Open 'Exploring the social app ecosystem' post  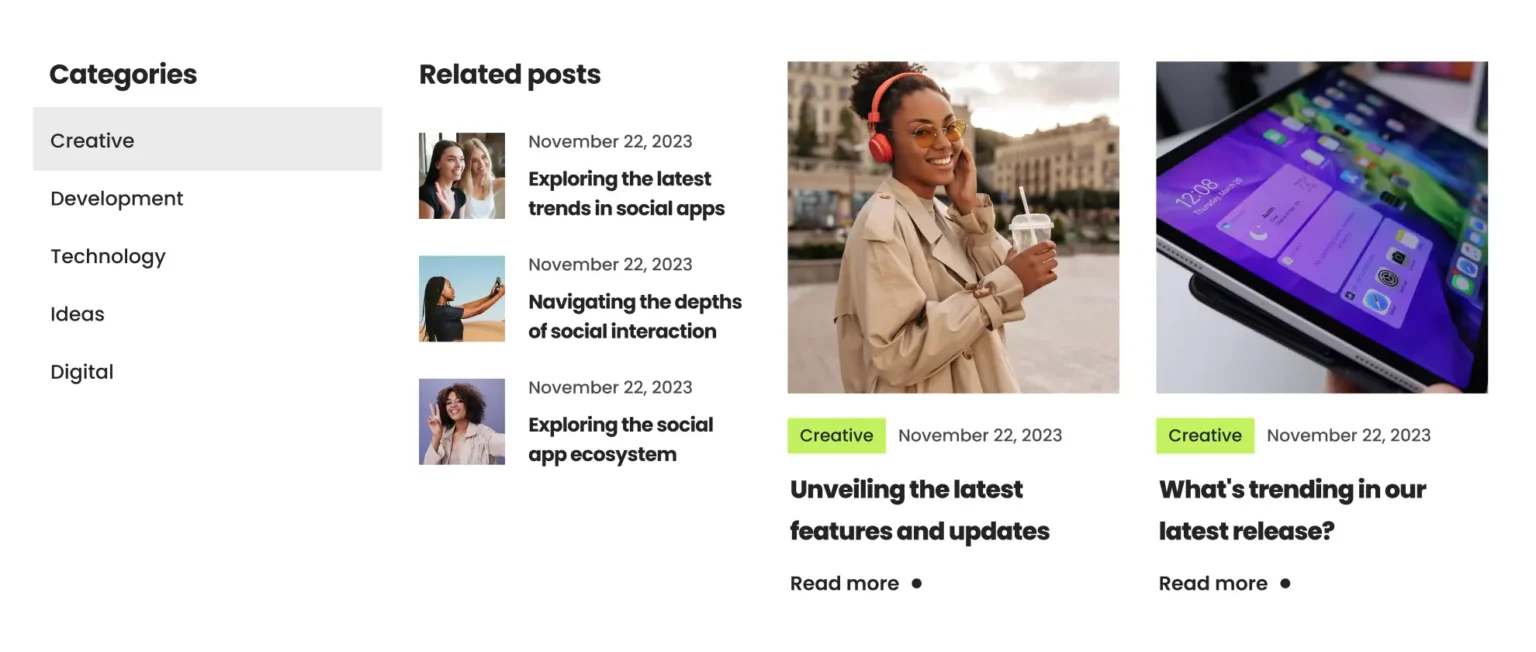pyautogui.click(x=621, y=439)
